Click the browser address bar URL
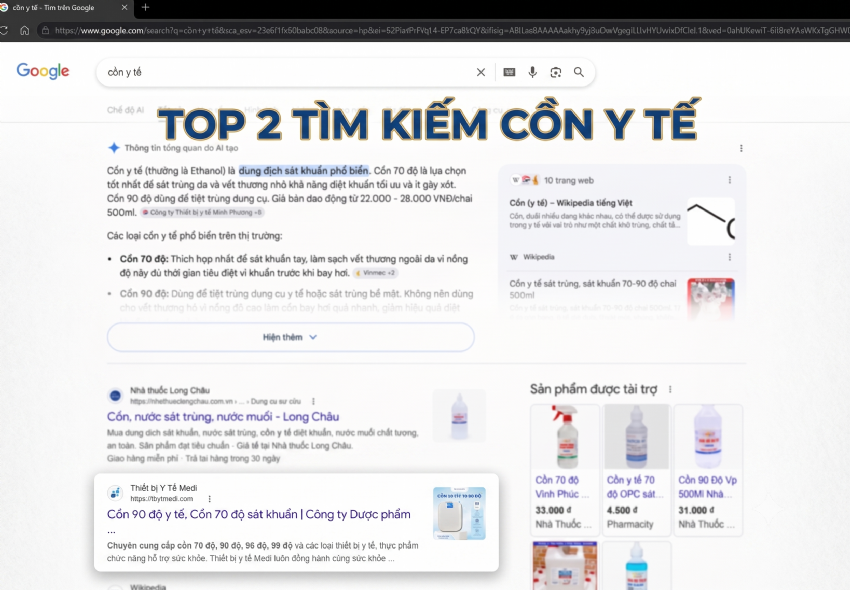The image size is (850, 590). (450, 30)
